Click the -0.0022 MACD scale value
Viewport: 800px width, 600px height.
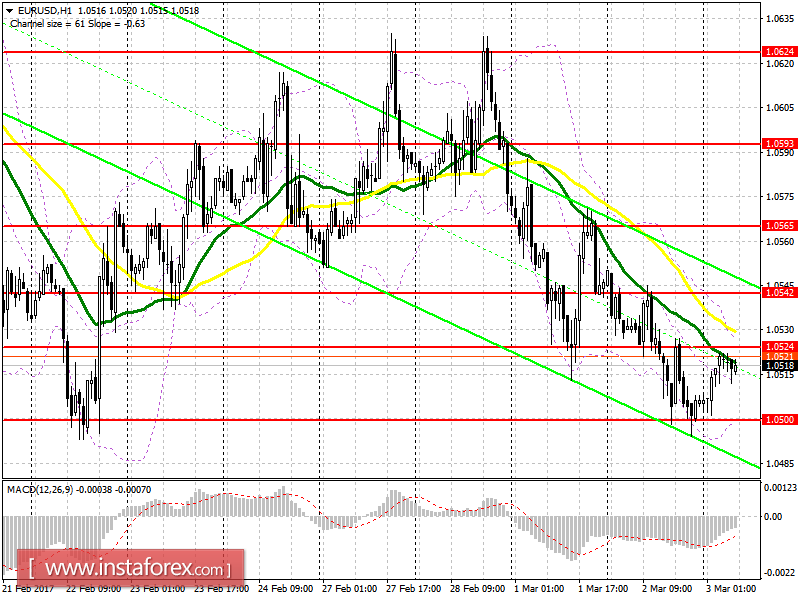tap(780, 572)
